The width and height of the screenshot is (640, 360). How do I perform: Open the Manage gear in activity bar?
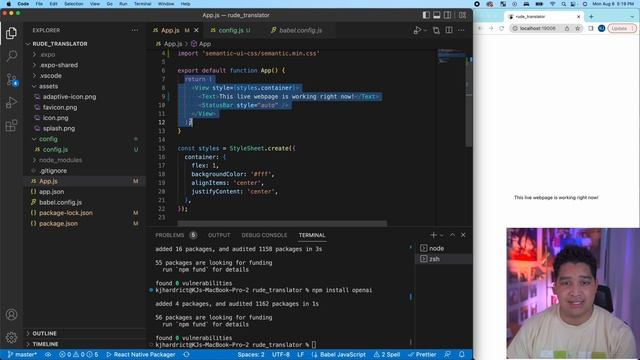pos(11,337)
